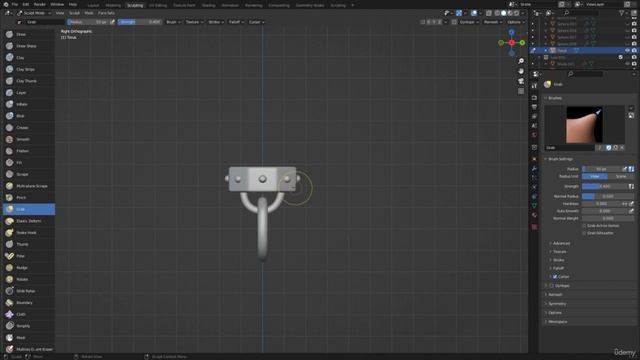Open the Mask menu in viewport header
This screenshot has width=640, height=360.
(89, 13)
